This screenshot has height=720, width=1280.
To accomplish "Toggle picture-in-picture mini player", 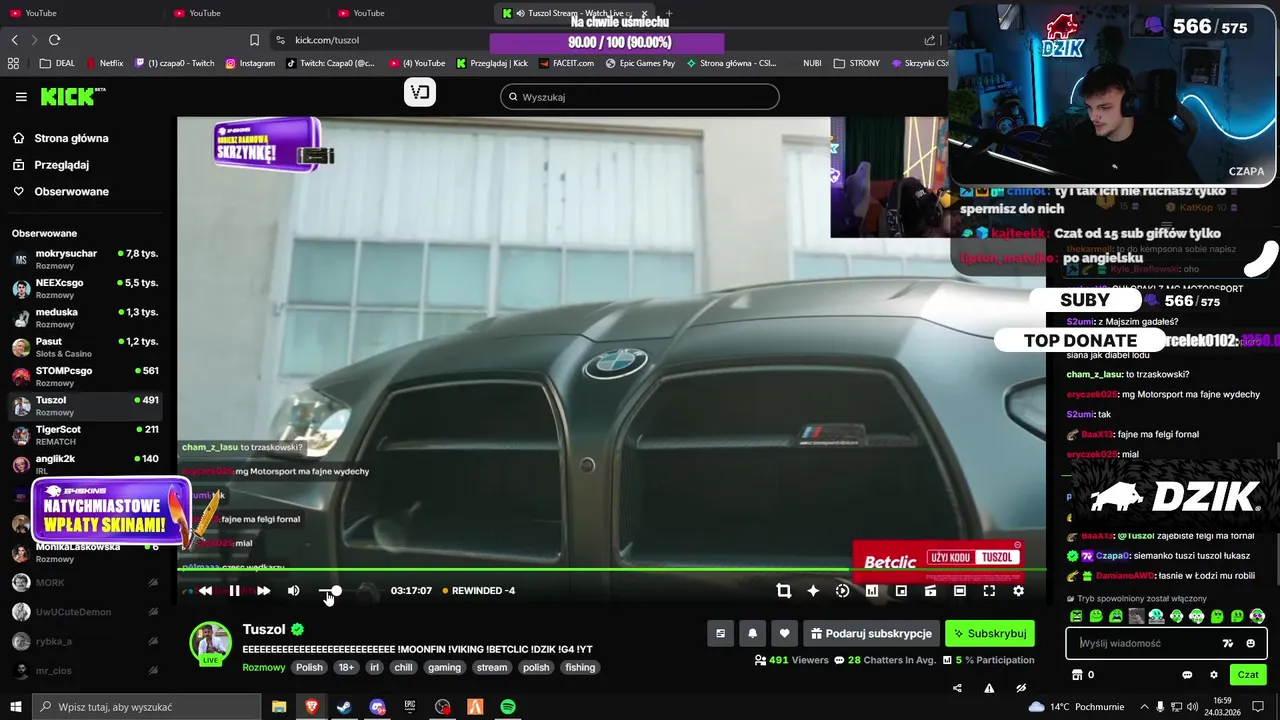I will click(901, 591).
